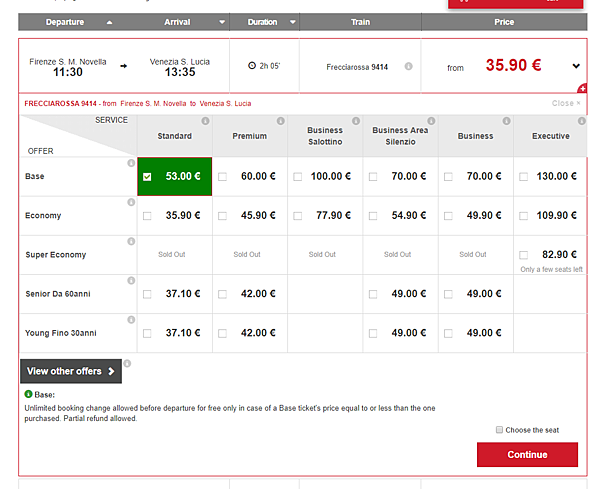Click info icon next to View other offers
The height and width of the screenshot is (489, 600).
pos(127,363)
